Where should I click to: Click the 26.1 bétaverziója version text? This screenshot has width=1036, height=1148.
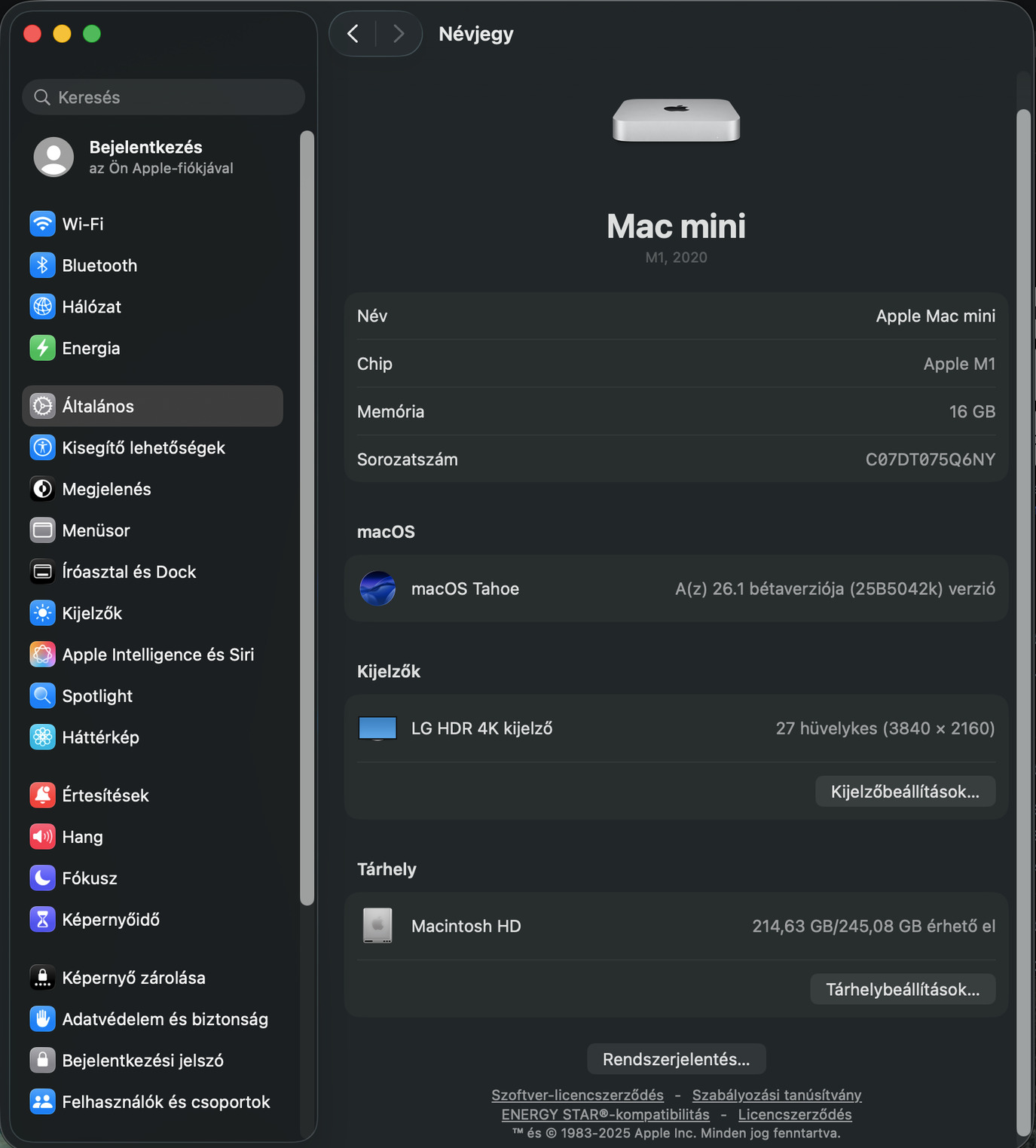coord(835,589)
